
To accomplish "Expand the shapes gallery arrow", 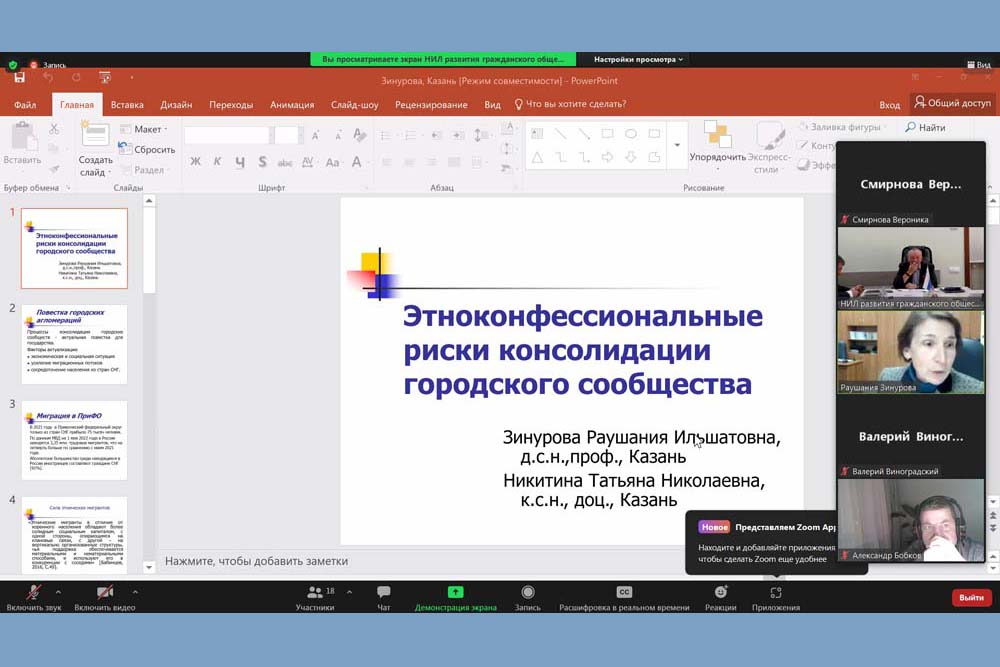I will [x=677, y=146].
